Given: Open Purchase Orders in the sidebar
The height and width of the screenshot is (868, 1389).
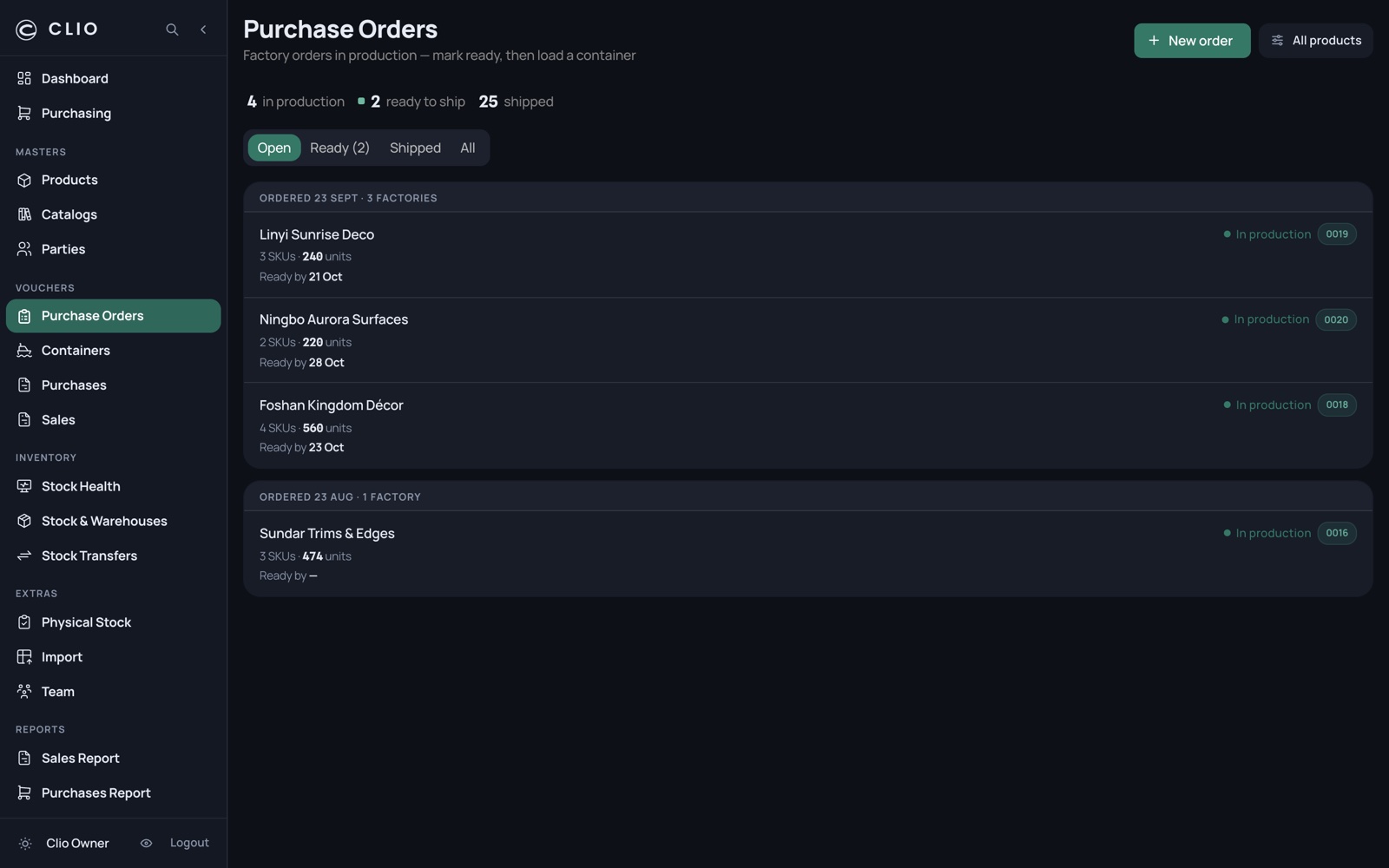Looking at the screenshot, I should (x=113, y=316).
